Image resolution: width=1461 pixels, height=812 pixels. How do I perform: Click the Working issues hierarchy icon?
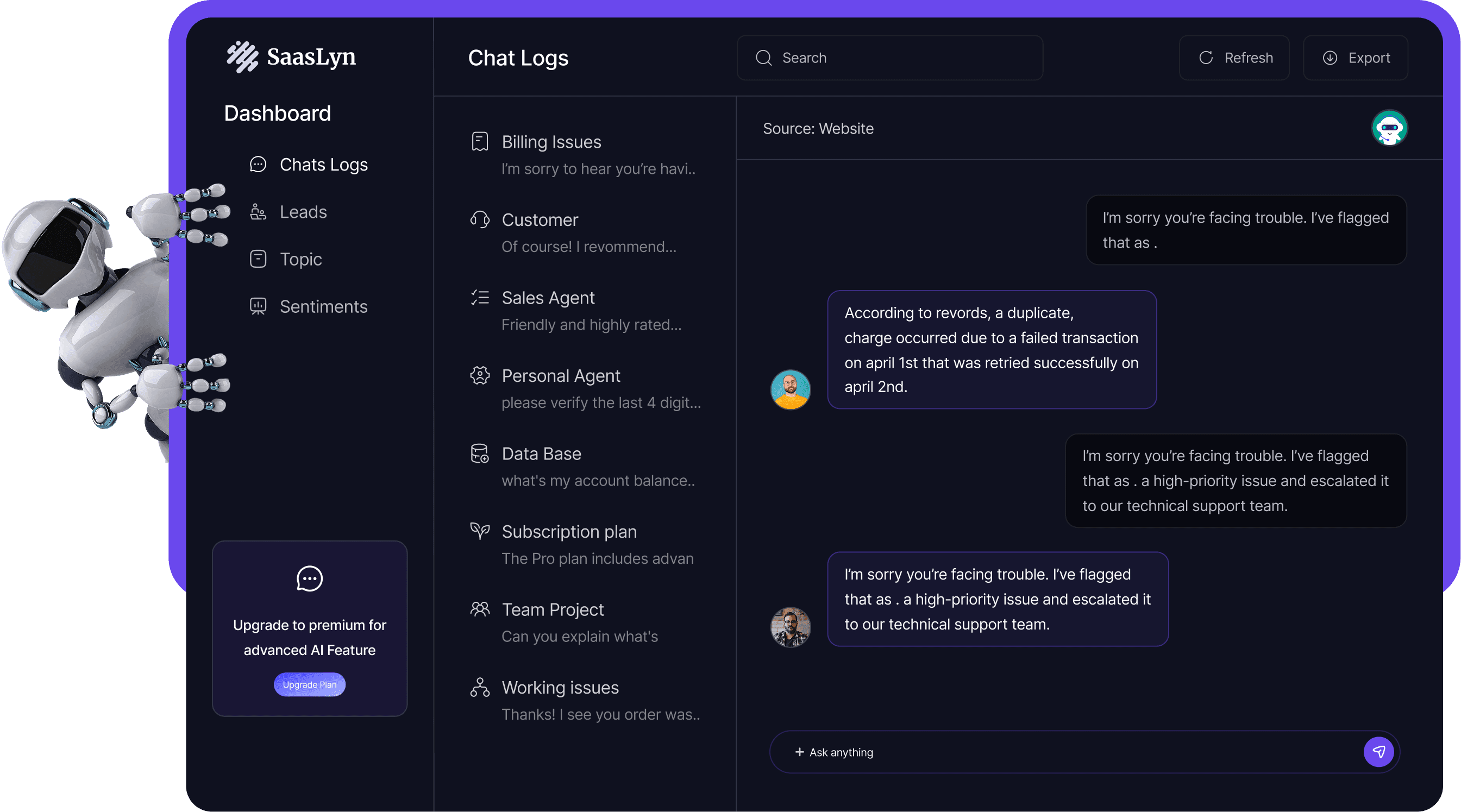point(480,687)
